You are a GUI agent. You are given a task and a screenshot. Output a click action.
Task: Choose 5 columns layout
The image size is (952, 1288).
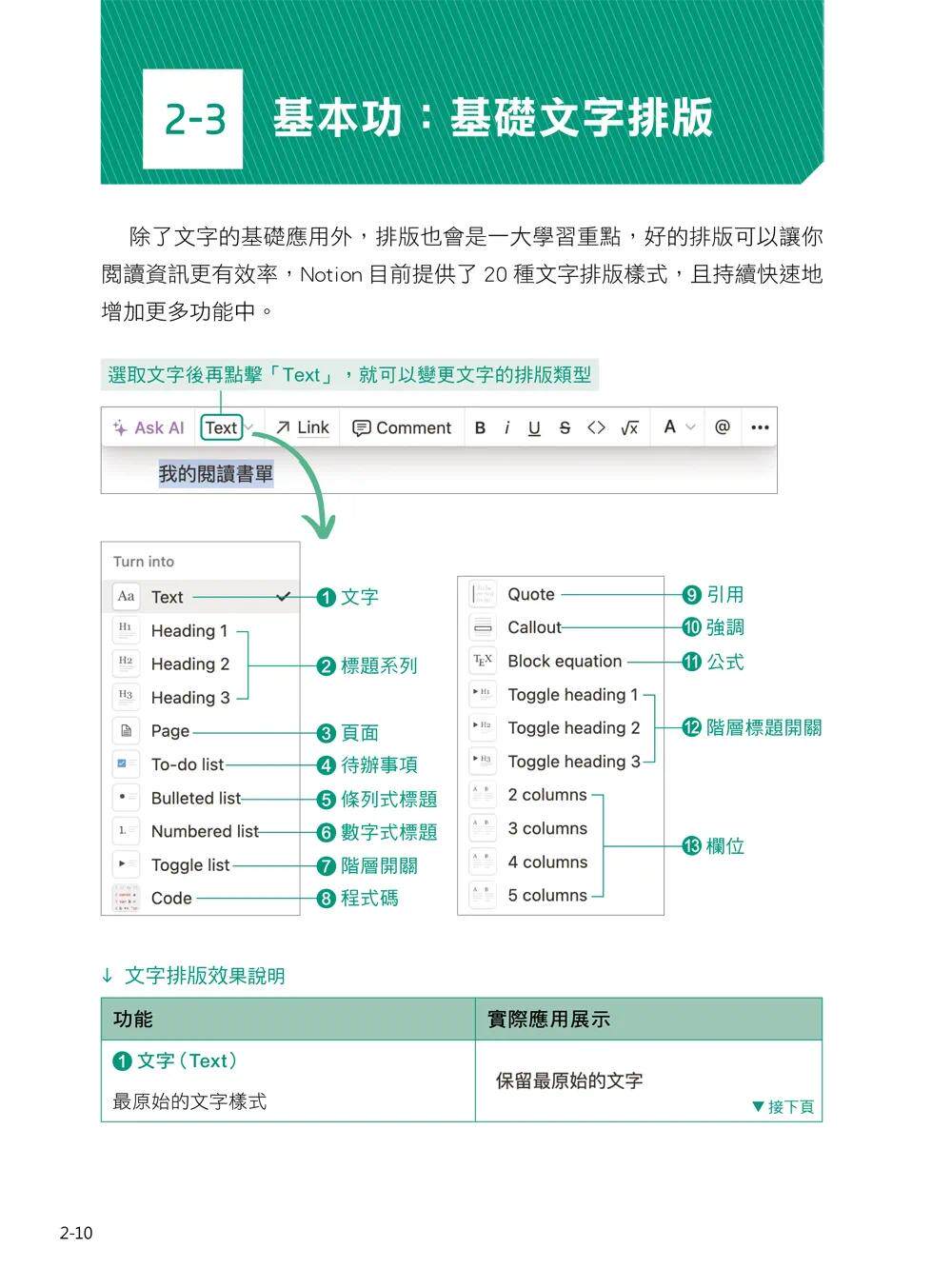(x=561, y=895)
